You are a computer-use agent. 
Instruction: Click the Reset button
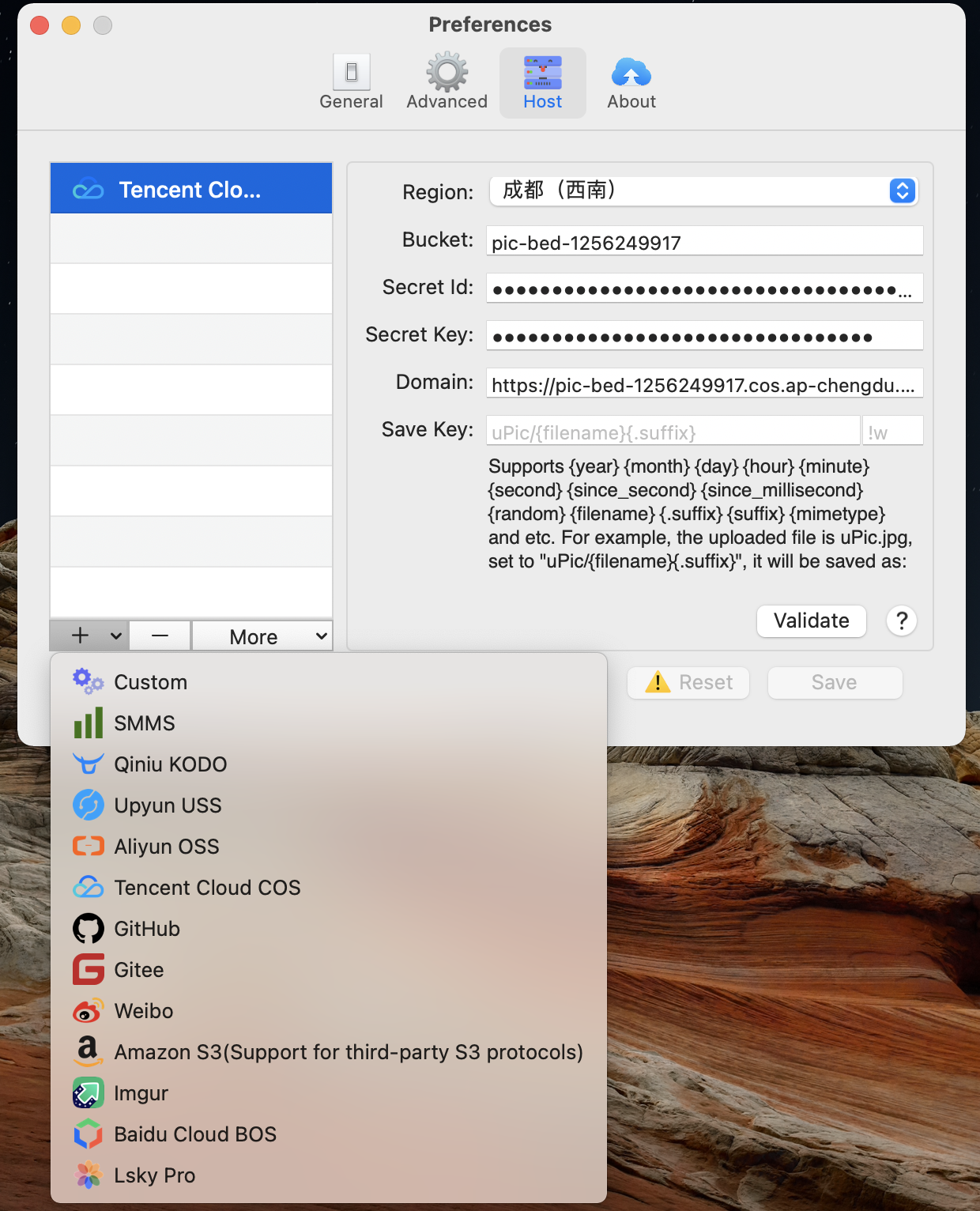tap(688, 682)
